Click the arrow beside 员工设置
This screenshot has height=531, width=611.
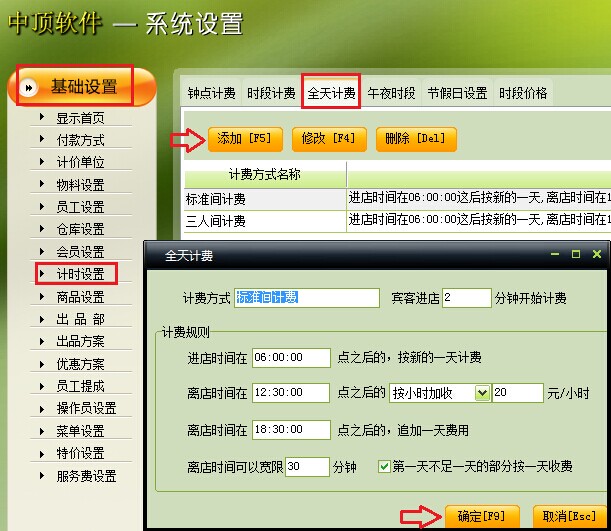point(42,206)
